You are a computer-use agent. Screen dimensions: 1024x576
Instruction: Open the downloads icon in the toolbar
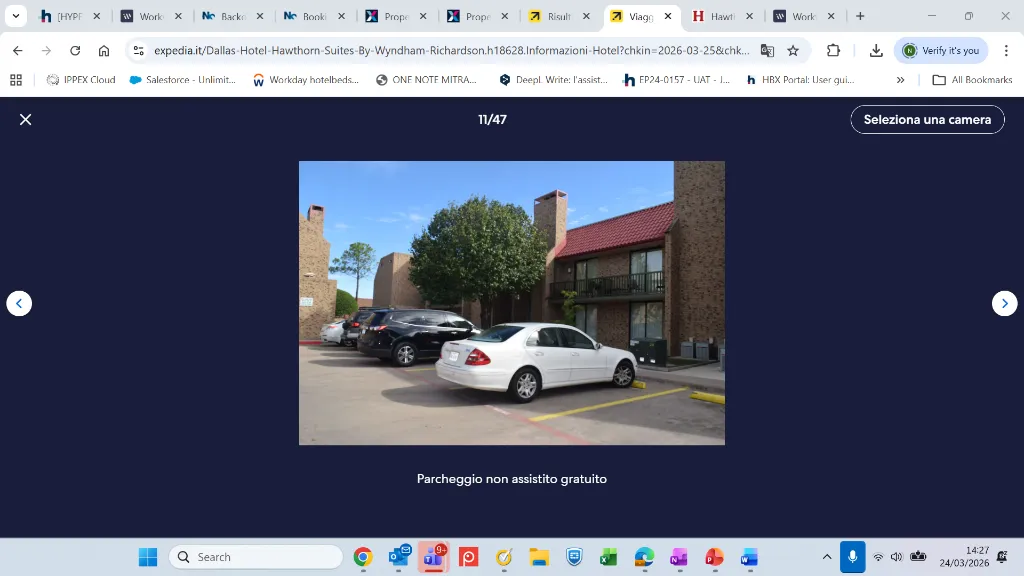[876, 50]
